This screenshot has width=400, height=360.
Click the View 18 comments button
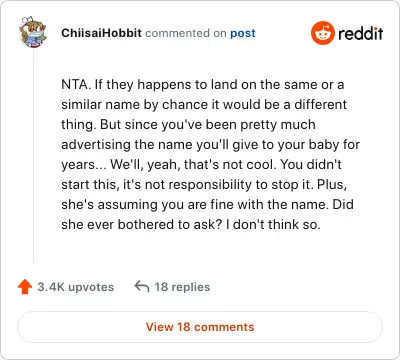200,327
